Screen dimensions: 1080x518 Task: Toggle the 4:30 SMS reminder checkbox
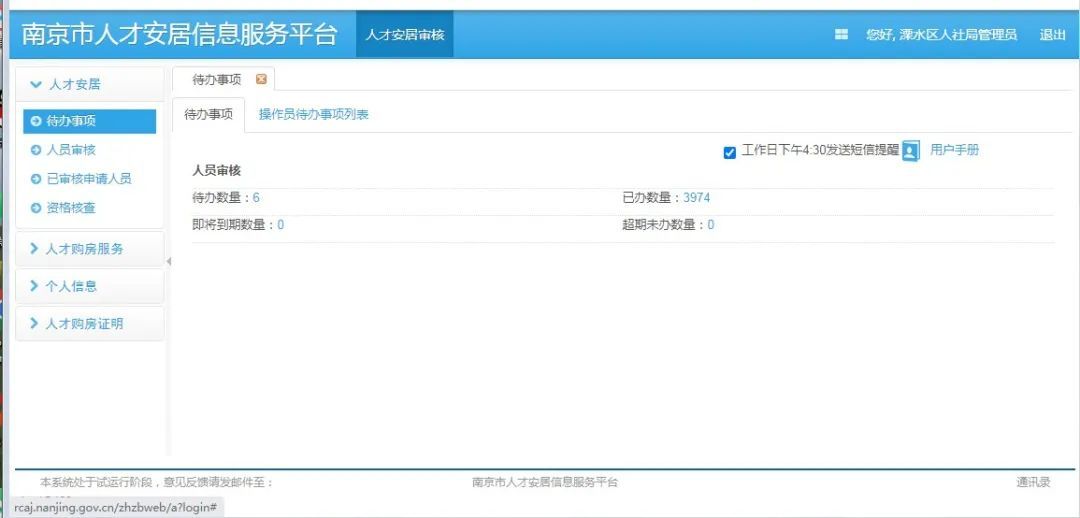pos(730,153)
